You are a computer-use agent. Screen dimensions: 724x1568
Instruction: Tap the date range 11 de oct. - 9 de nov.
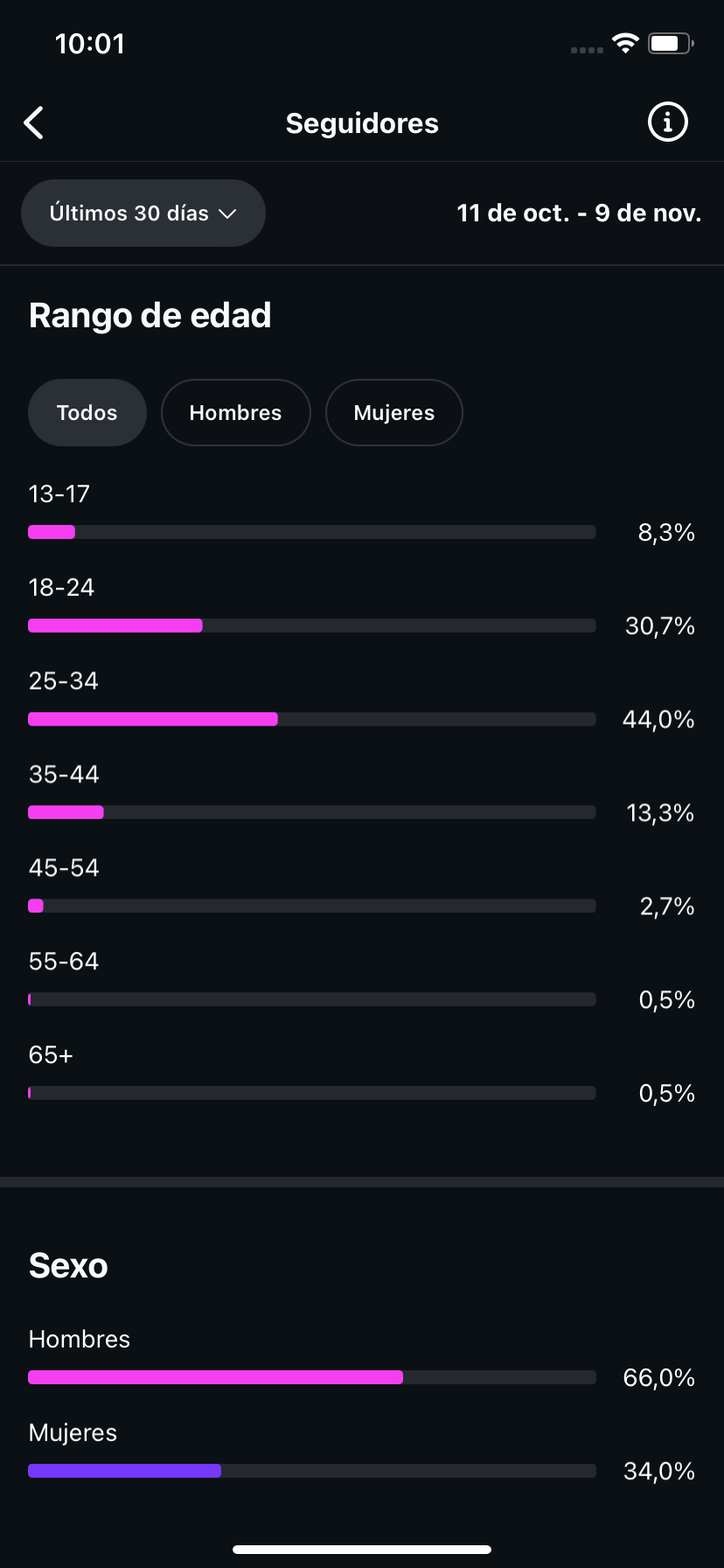coord(579,213)
